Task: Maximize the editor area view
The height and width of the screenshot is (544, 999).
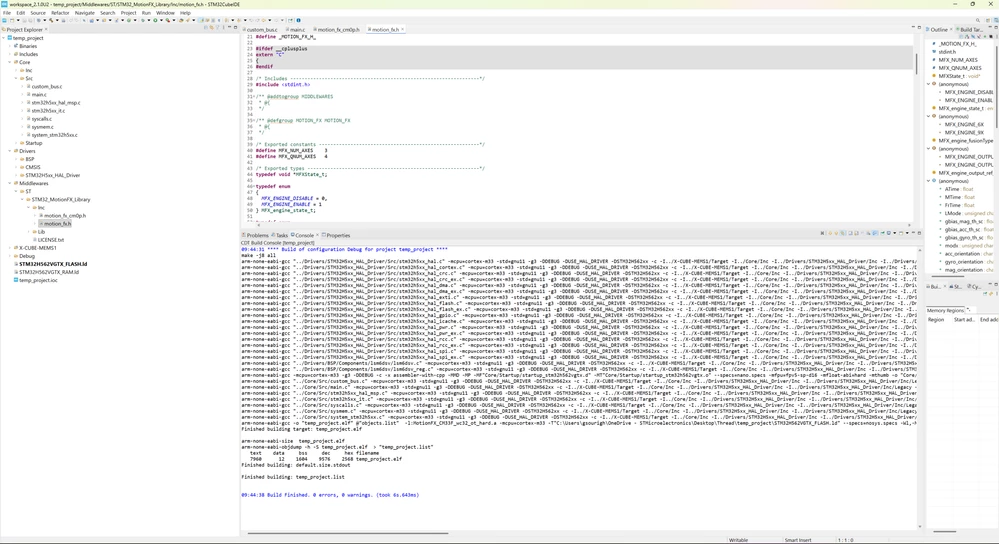Action: pyautogui.click(x=919, y=28)
